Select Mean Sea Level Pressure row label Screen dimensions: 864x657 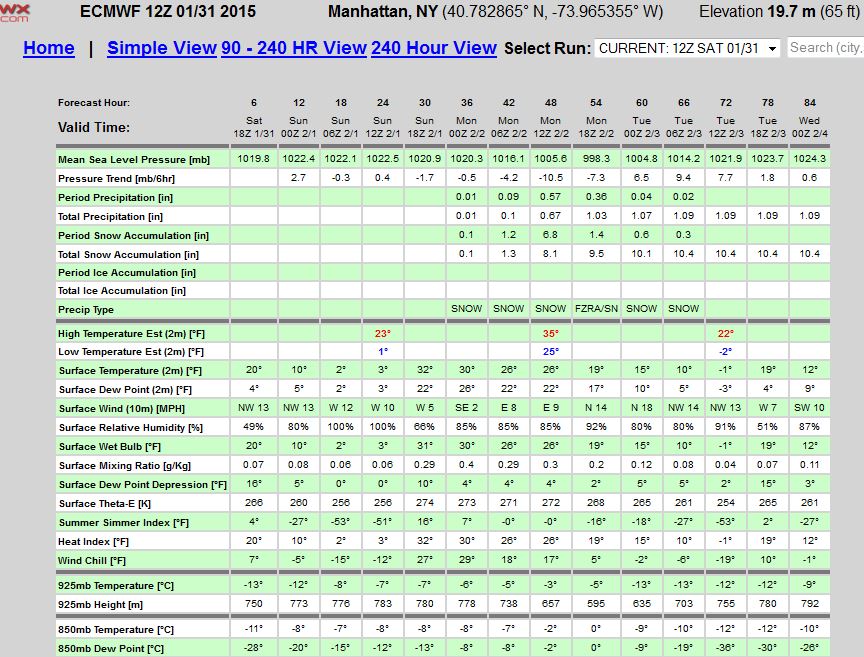pyautogui.click(x=134, y=160)
